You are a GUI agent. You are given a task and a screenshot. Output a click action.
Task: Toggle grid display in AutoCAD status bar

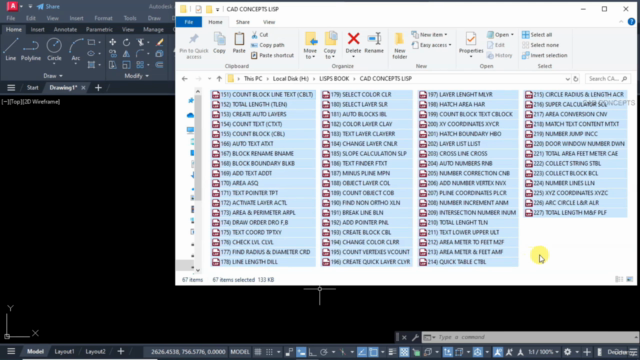tap(258, 352)
